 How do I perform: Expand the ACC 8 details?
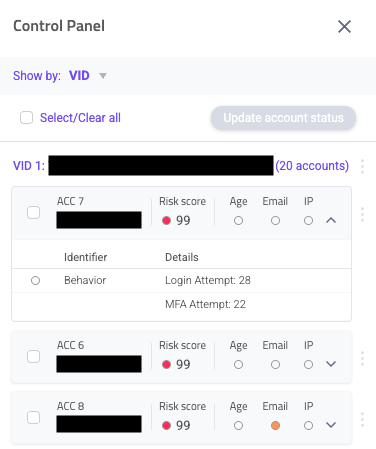tap(331, 425)
